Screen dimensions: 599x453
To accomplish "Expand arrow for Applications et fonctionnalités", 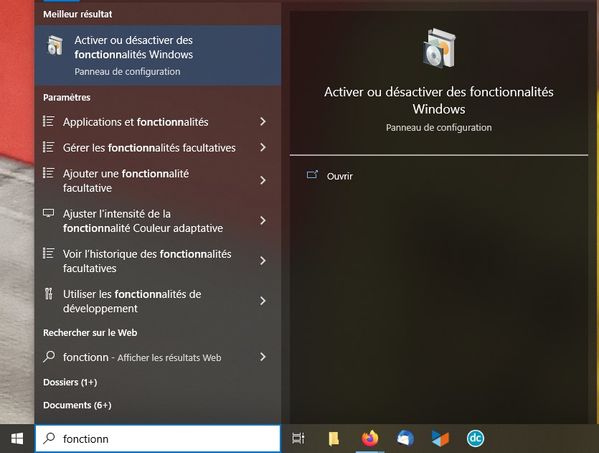I will click(262, 122).
